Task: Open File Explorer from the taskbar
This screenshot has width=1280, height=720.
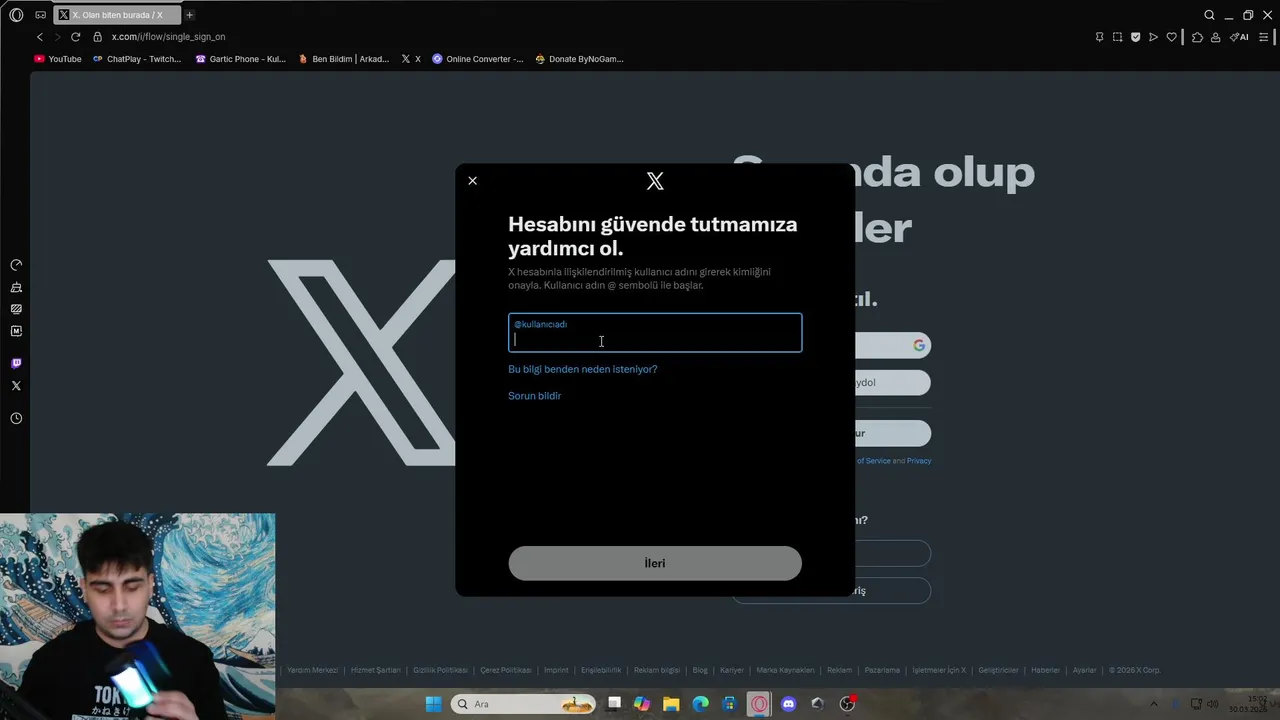Action: pyautogui.click(x=671, y=704)
